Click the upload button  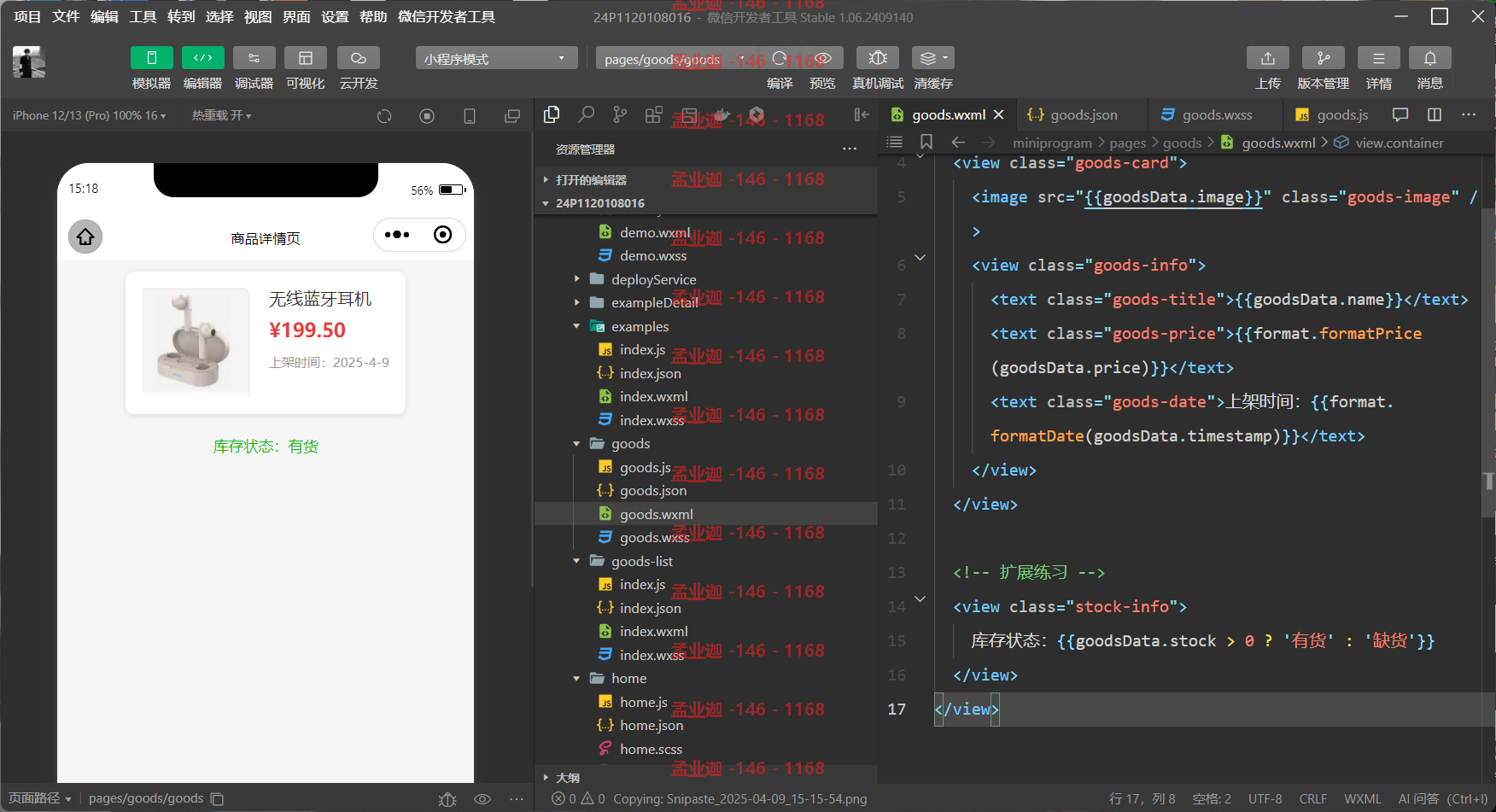tap(1268, 58)
